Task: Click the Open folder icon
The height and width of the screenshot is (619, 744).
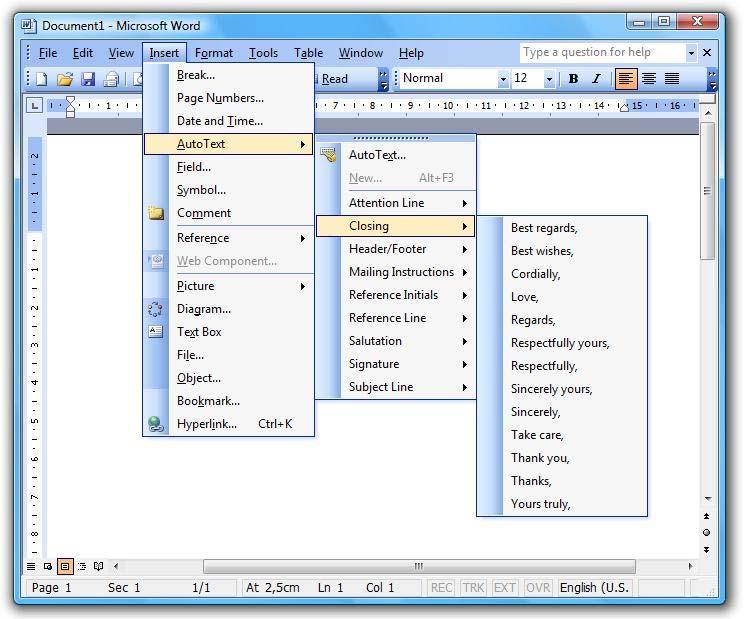Action: pyautogui.click(x=65, y=78)
